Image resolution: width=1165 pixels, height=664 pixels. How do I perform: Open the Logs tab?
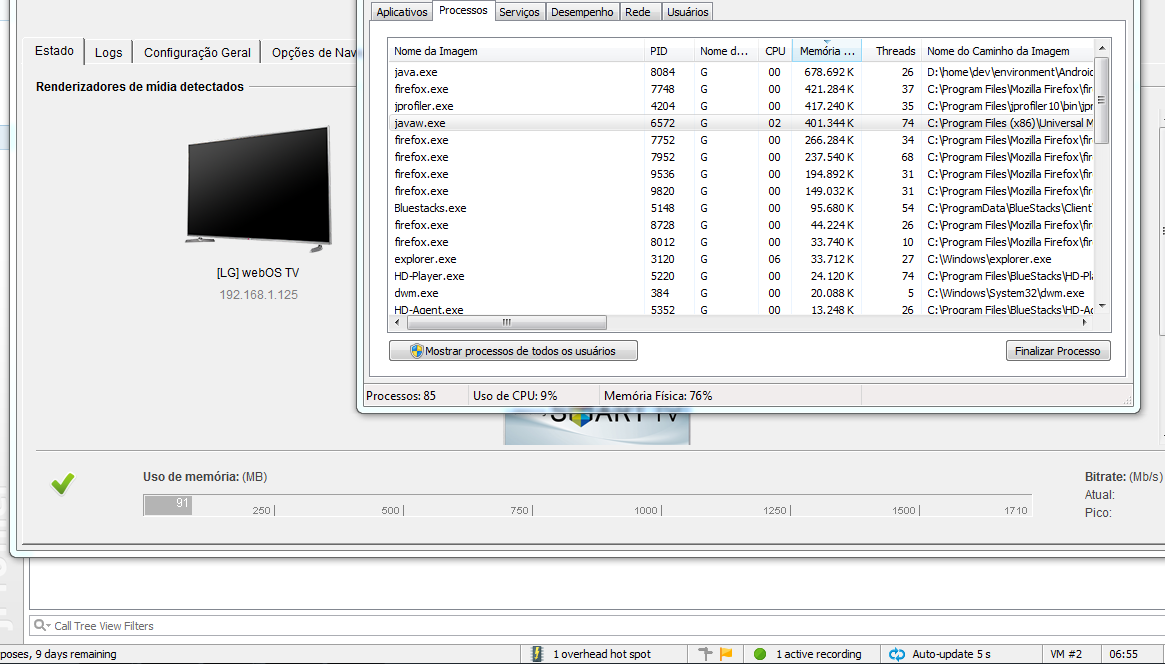pos(108,51)
